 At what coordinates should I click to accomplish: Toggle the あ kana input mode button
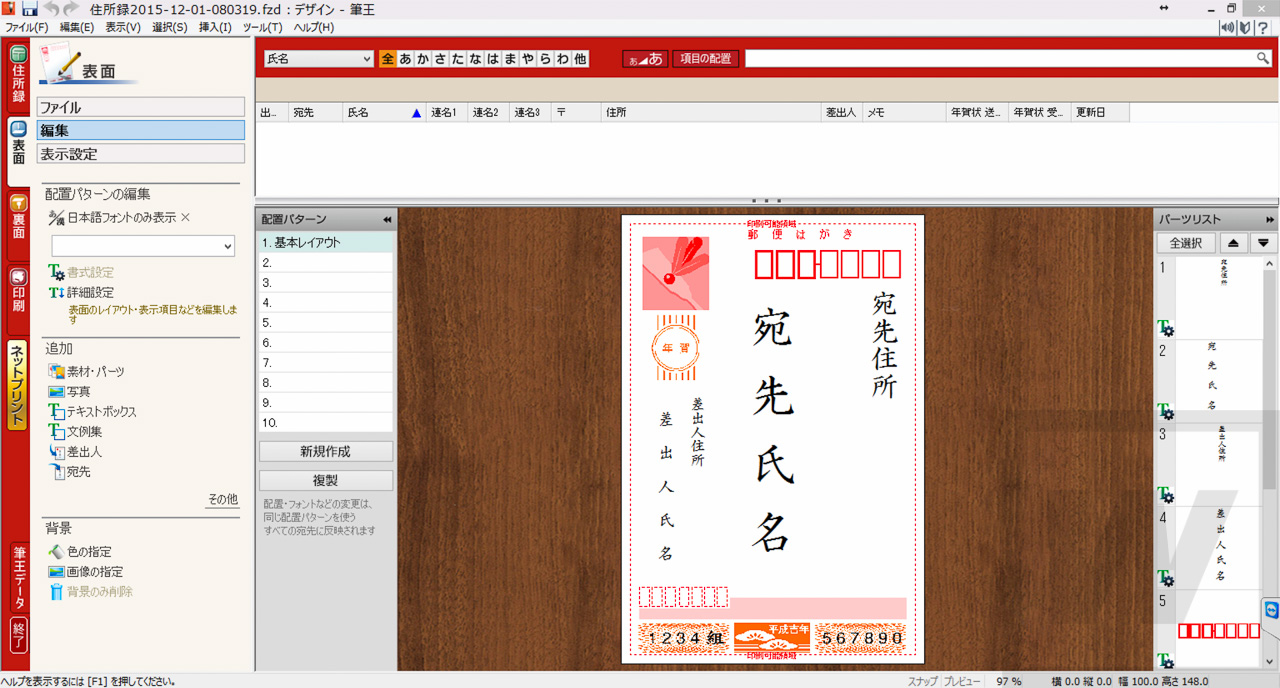tap(645, 59)
